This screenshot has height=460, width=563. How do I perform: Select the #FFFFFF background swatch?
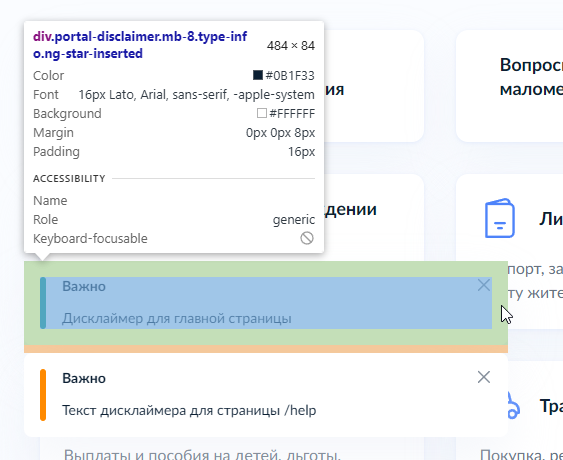coord(262,113)
